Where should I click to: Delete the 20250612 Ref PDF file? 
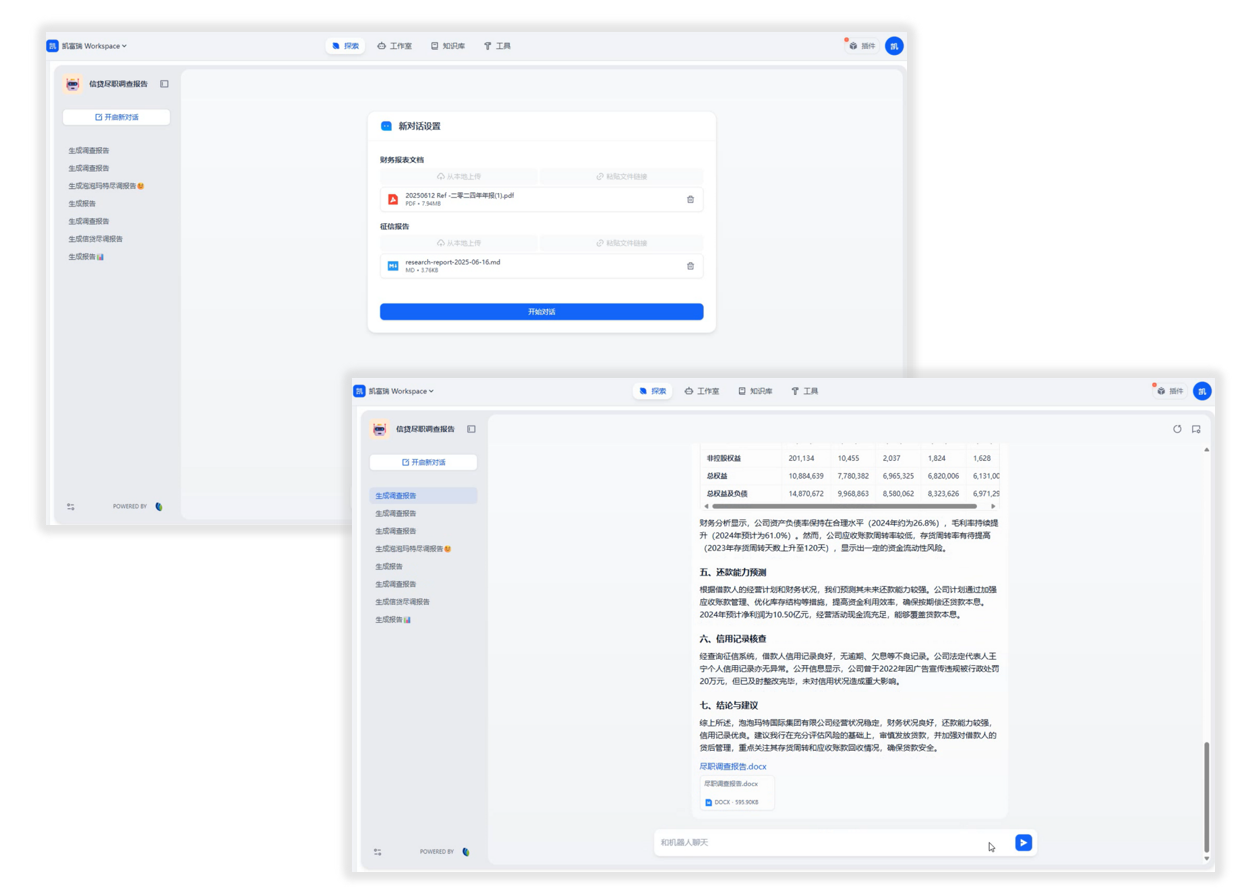[x=690, y=200]
